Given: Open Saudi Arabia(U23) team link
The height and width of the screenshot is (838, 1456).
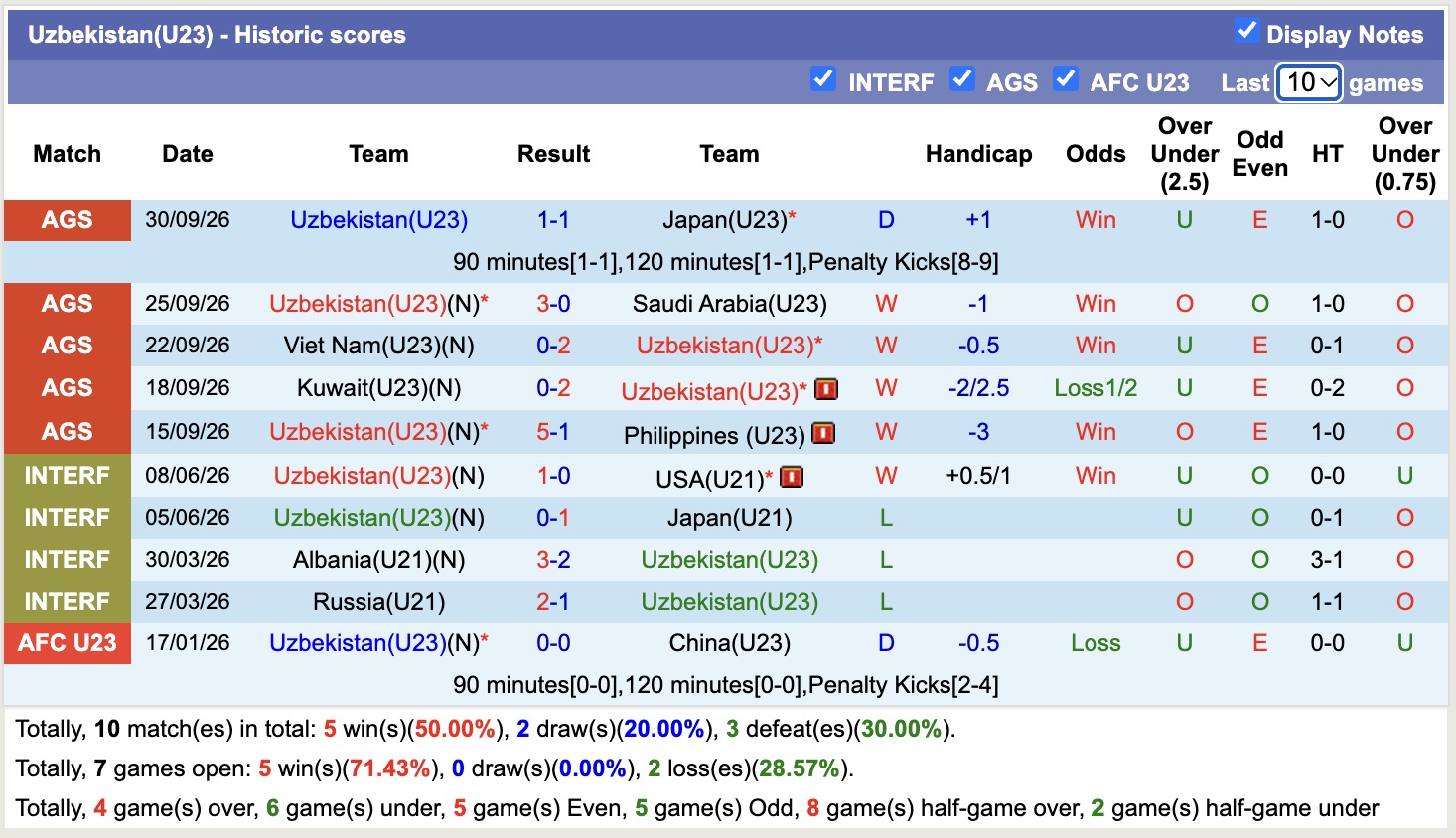Looking at the screenshot, I should (730, 304).
